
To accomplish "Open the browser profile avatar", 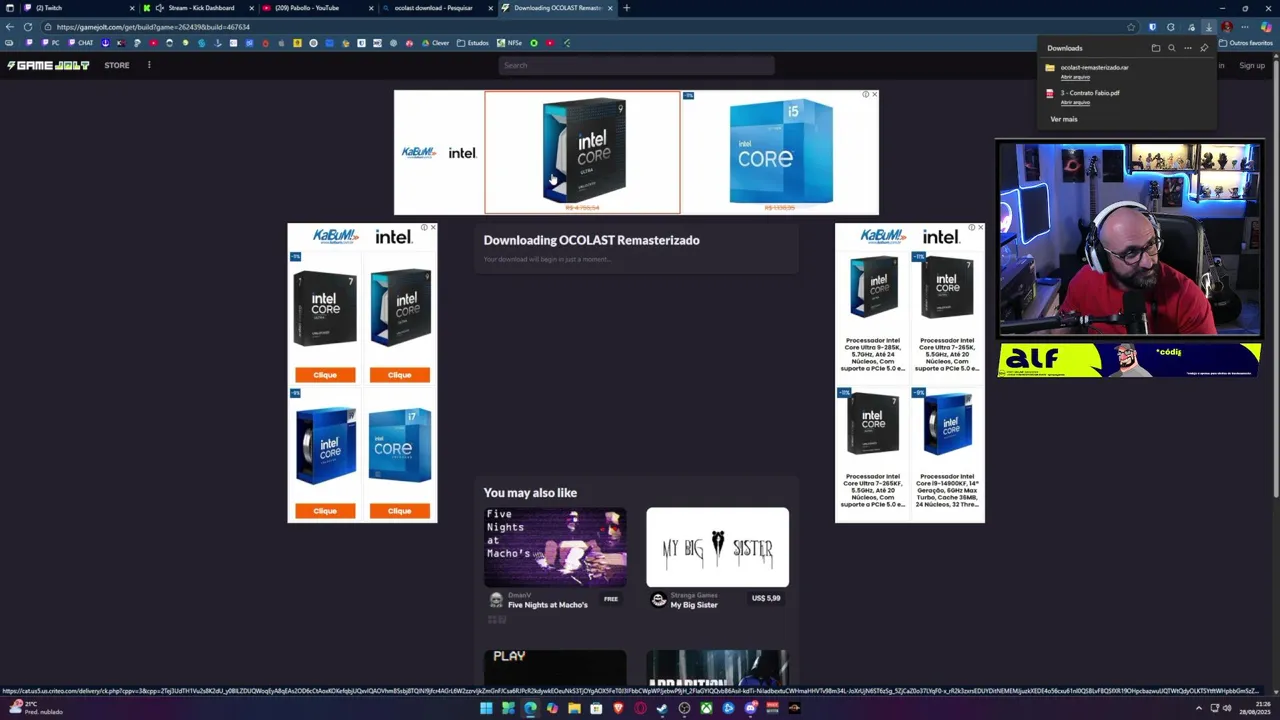I will point(1227,27).
